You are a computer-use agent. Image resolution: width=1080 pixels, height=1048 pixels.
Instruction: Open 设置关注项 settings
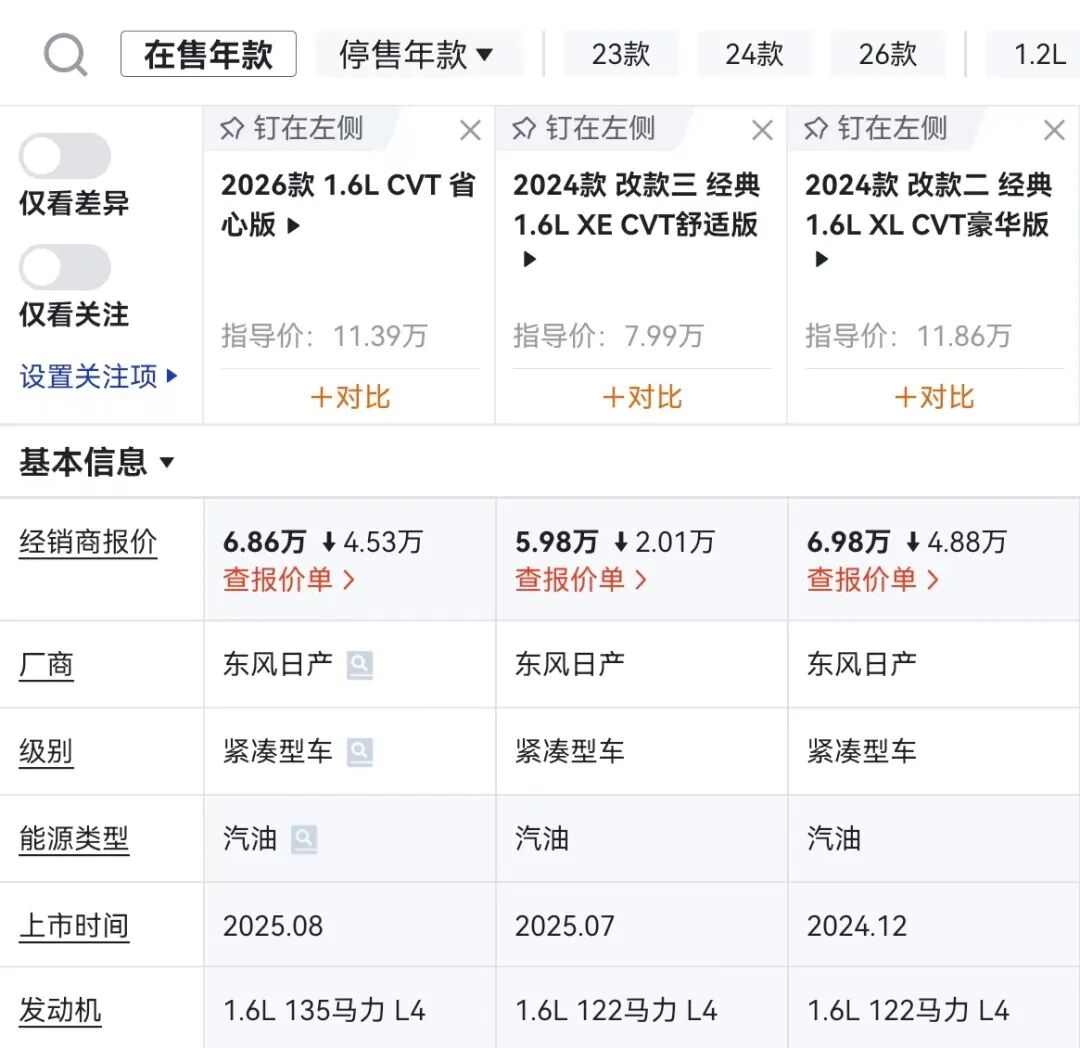click(x=99, y=377)
